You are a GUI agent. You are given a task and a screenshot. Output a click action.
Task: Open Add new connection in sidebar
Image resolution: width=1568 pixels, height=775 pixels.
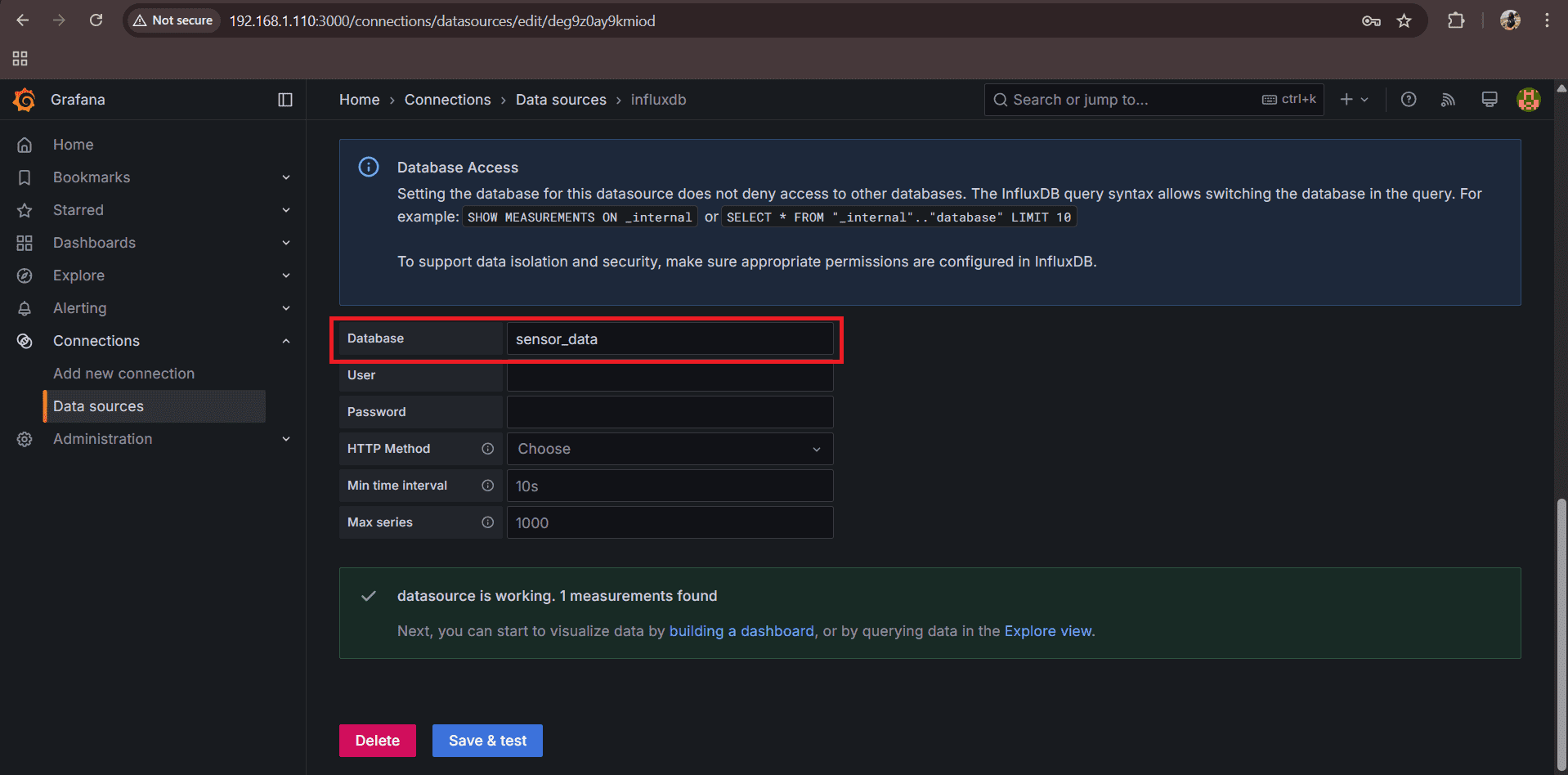point(123,374)
